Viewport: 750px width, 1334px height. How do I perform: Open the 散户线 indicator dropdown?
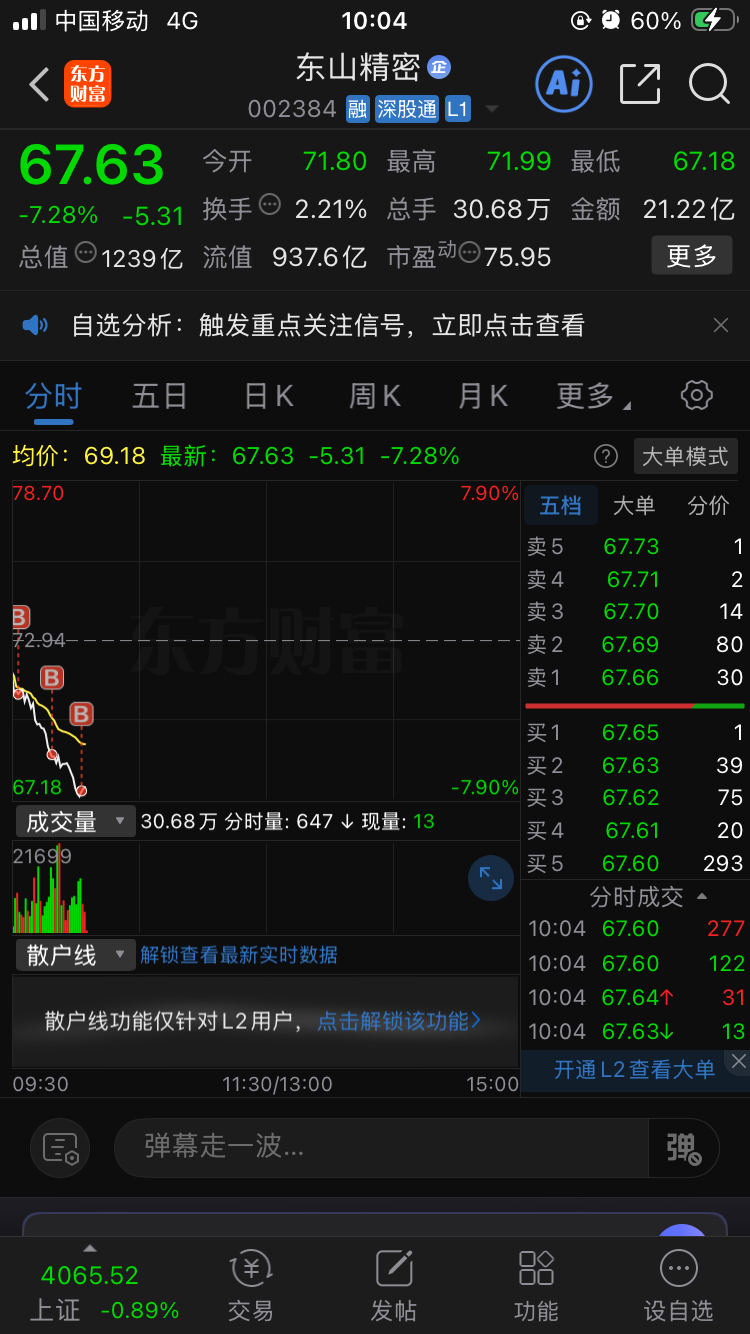click(x=75, y=955)
